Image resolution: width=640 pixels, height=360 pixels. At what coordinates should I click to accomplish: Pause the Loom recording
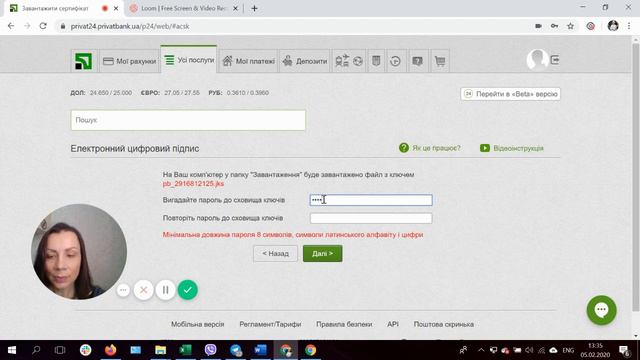point(165,290)
